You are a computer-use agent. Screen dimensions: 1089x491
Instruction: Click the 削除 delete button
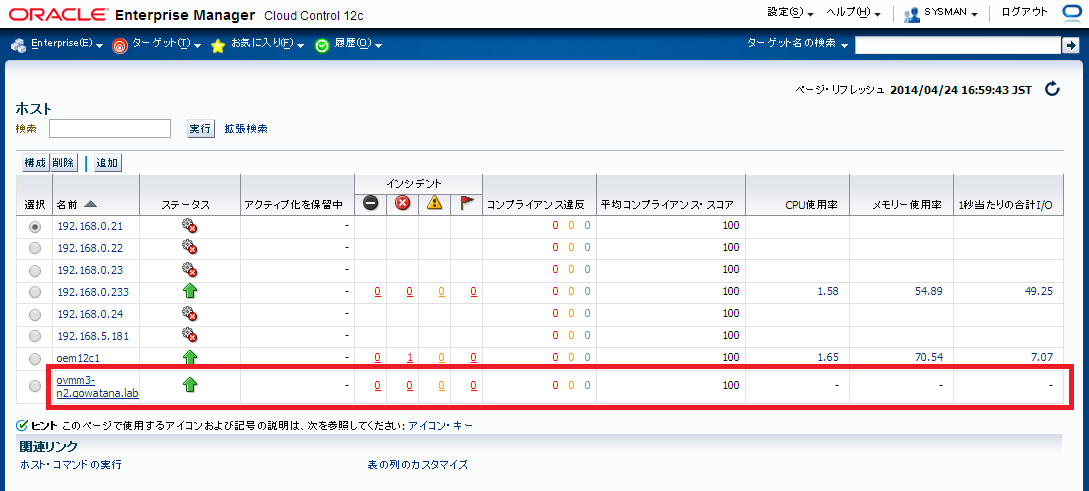coord(63,163)
